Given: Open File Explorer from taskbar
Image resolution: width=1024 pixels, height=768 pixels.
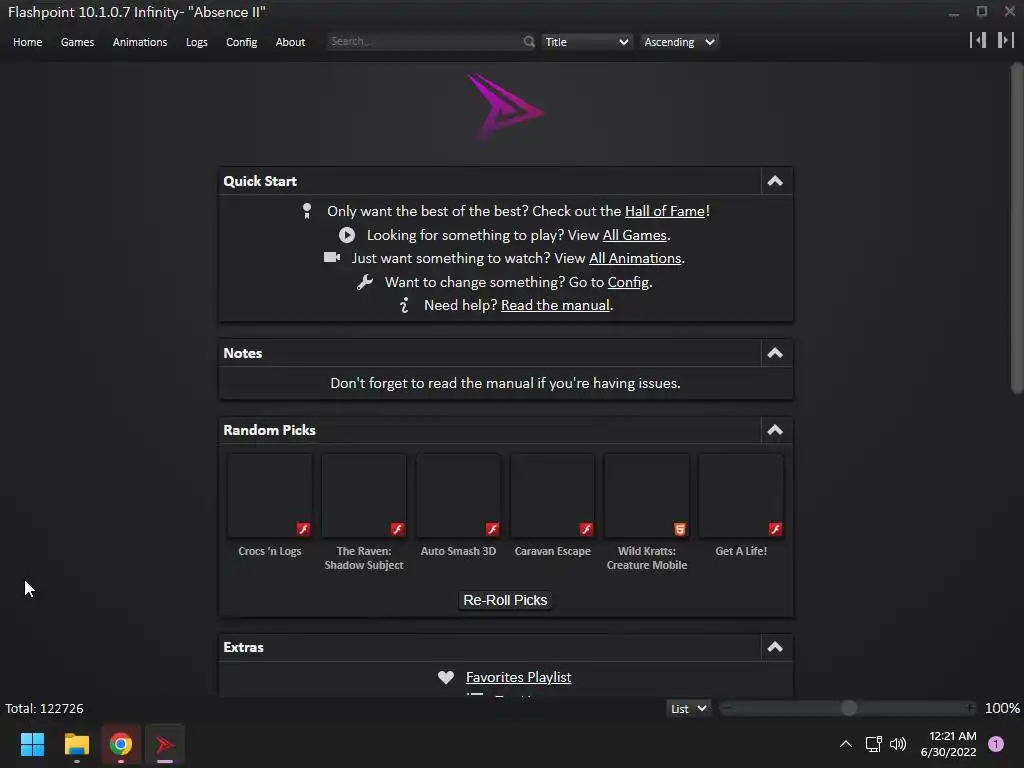Looking at the screenshot, I should tap(76, 744).
